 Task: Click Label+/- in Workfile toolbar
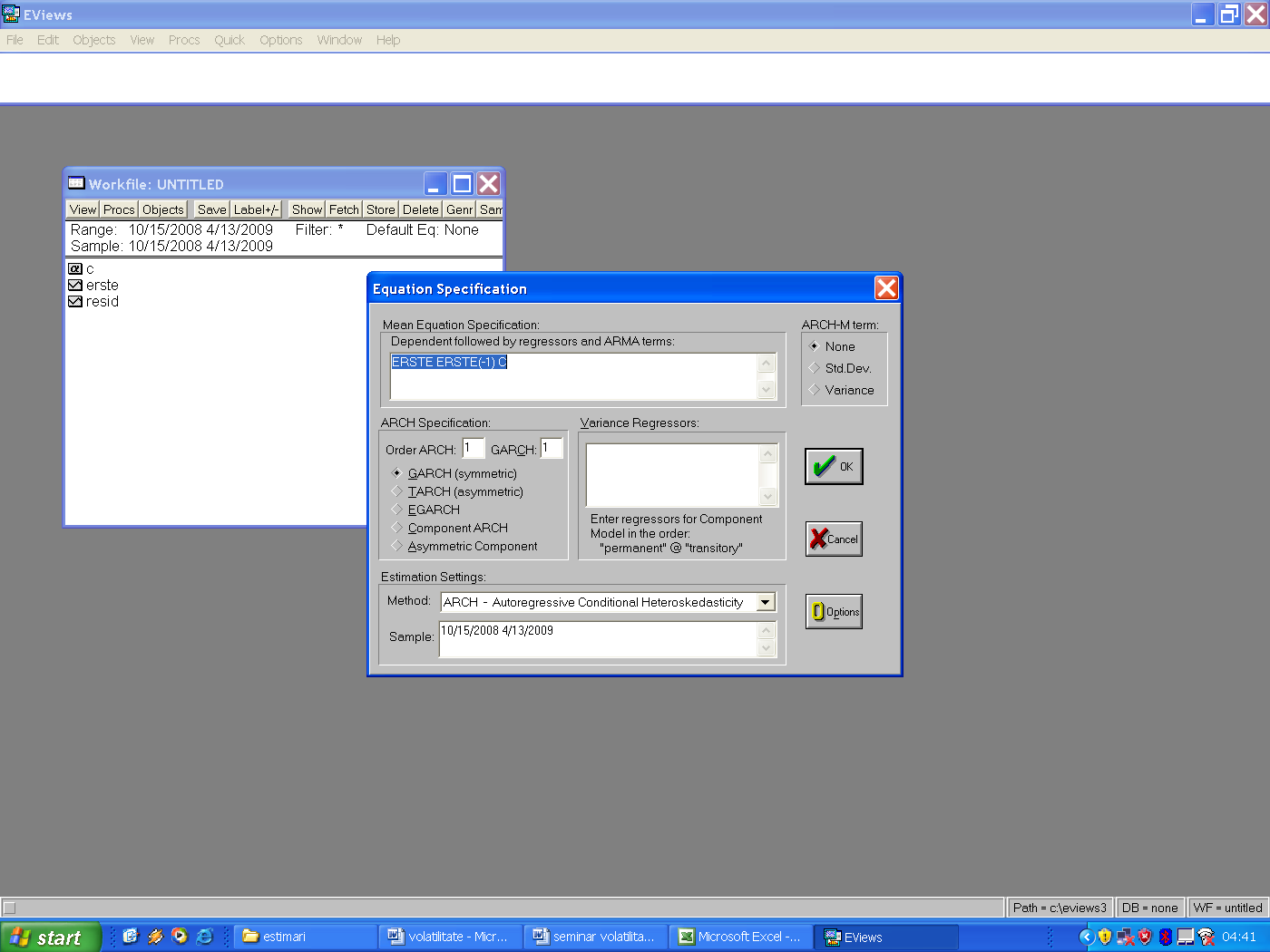coord(257,209)
